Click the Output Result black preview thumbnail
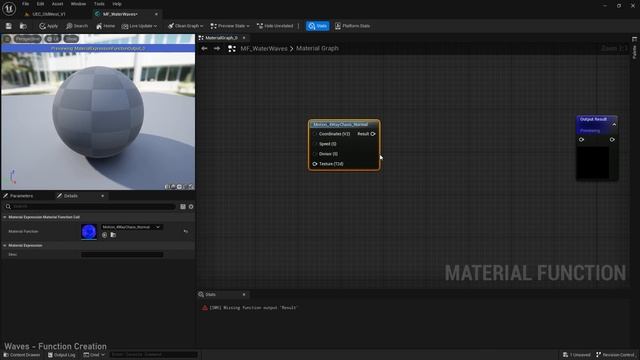The image size is (640, 360). (x=593, y=162)
